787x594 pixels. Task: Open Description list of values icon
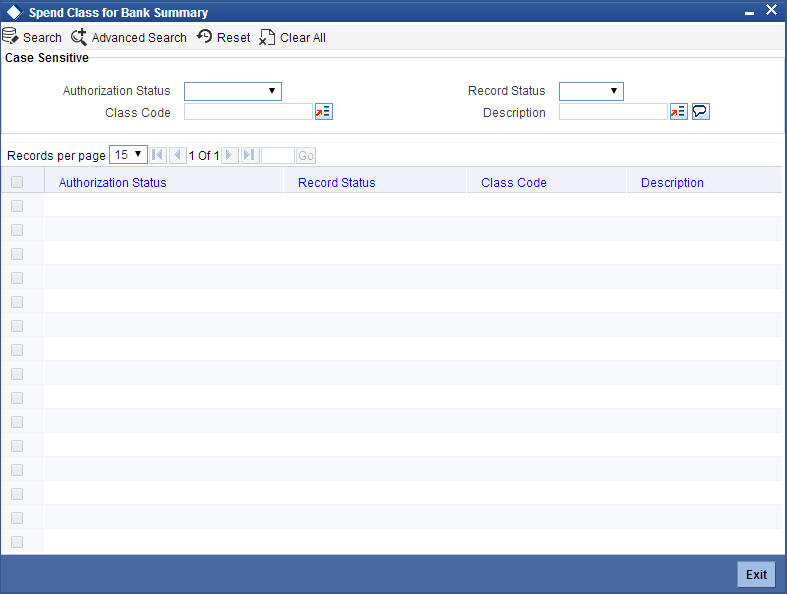click(x=679, y=111)
